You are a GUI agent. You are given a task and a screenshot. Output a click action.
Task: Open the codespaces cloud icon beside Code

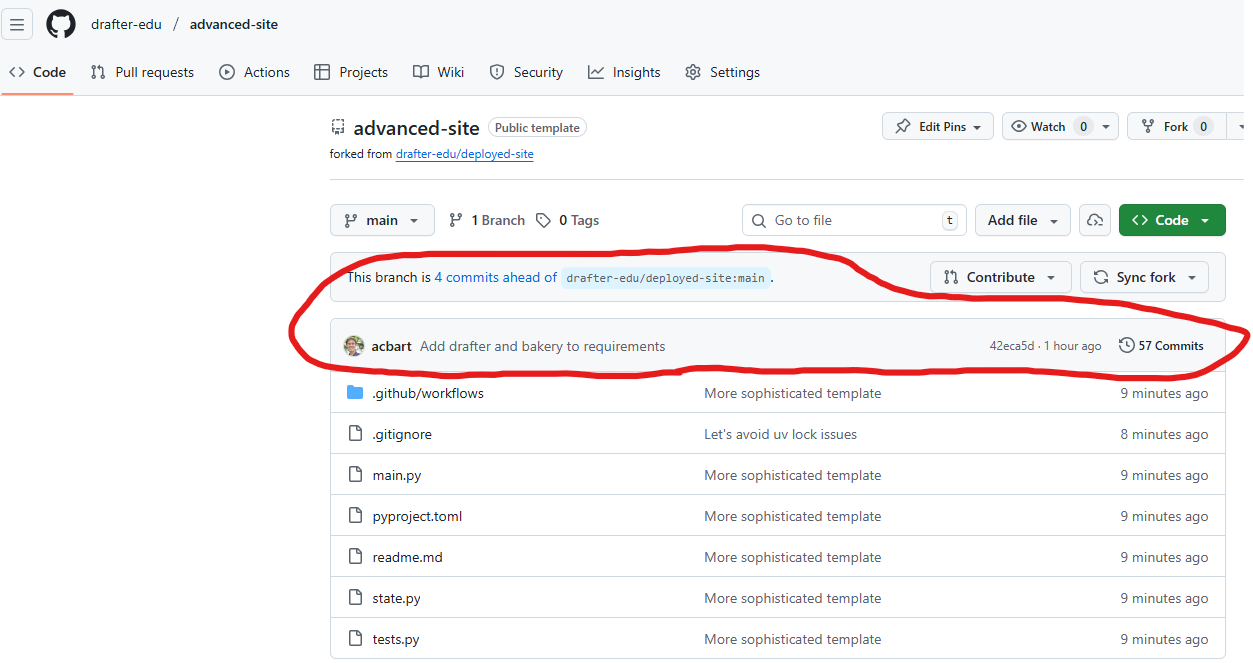click(x=1094, y=220)
